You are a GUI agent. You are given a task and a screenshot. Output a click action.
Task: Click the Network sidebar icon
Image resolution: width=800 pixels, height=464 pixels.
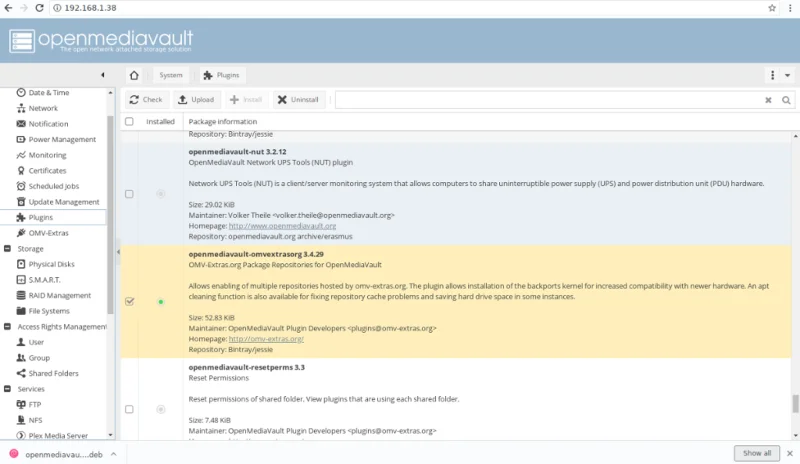tap(21, 108)
